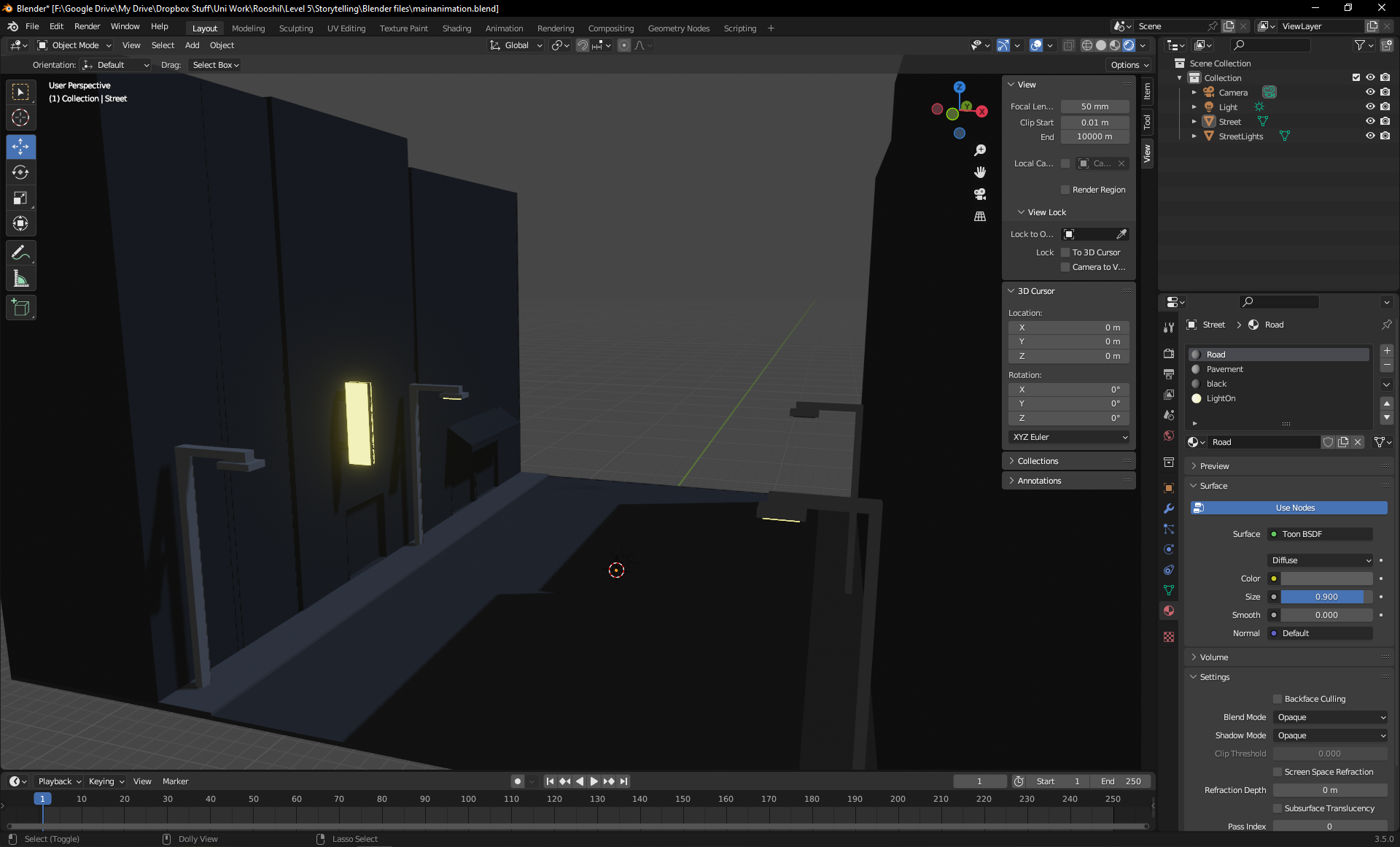This screenshot has height=847, width=1400.
Task: Enable the Render Region checkbox
Action: (x=1065, y=190)
